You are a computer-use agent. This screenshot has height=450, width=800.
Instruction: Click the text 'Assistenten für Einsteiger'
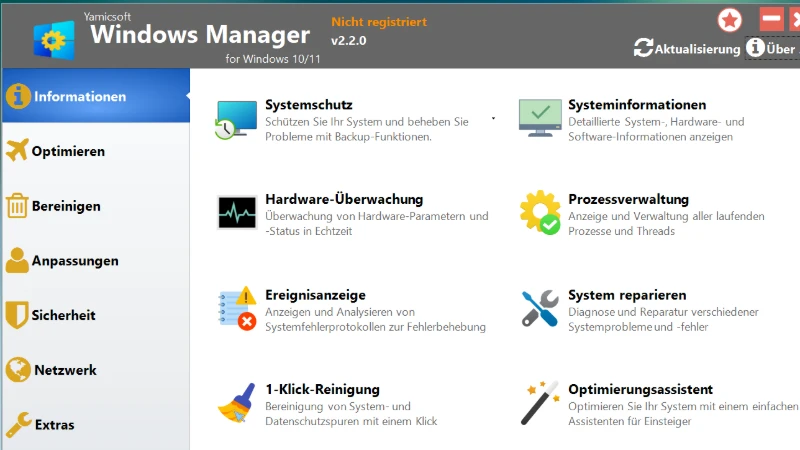click(x=630, y=421)
